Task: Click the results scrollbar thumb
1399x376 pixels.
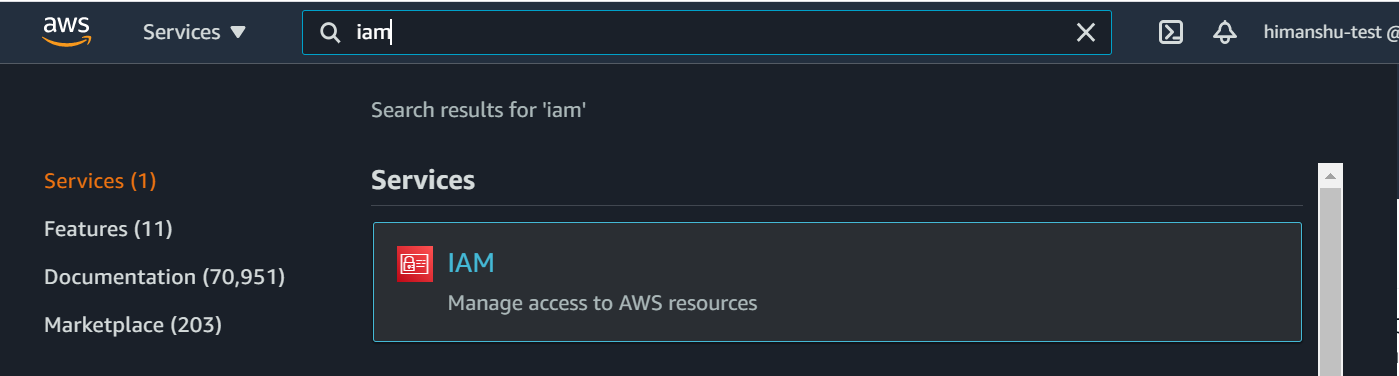Action: [1330, 281]
